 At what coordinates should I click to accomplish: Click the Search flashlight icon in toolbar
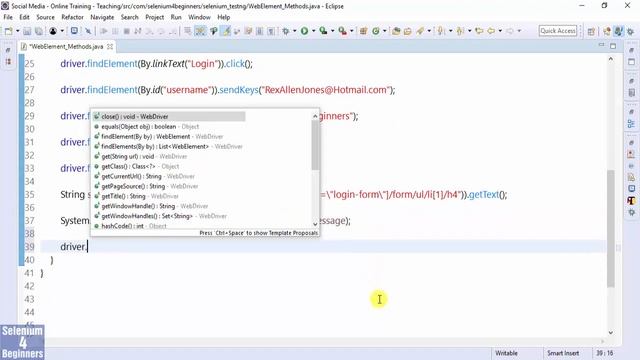pyautogui.click(x=420, y=31)
